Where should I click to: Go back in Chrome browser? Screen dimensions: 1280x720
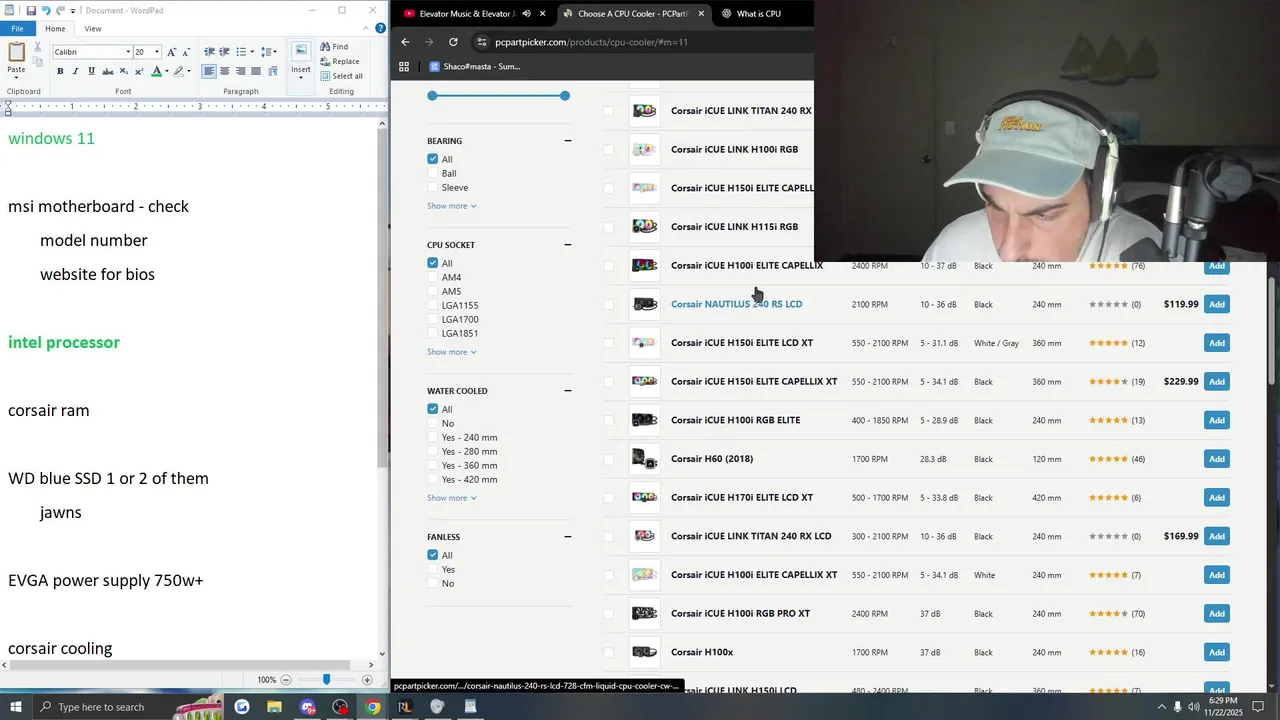(405, 42)
